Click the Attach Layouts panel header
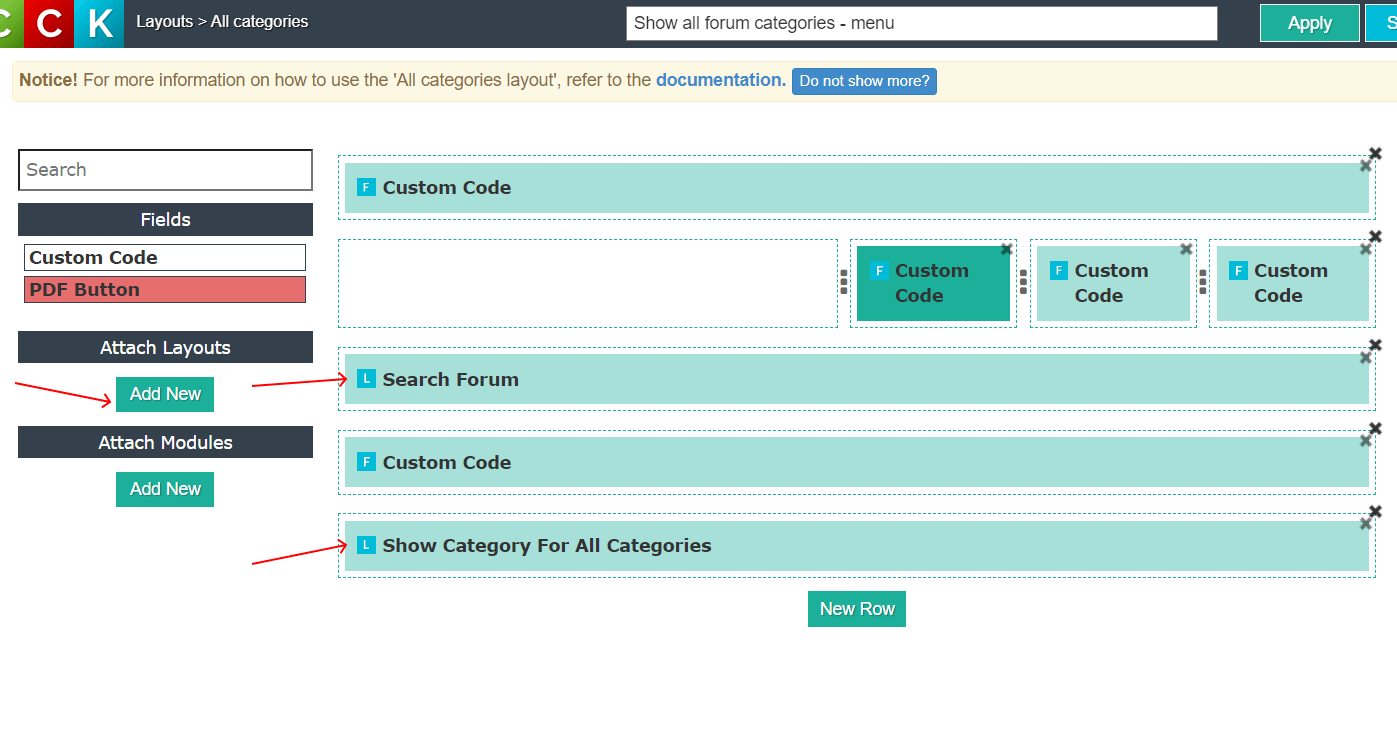1397x754 pixels. 165,348
